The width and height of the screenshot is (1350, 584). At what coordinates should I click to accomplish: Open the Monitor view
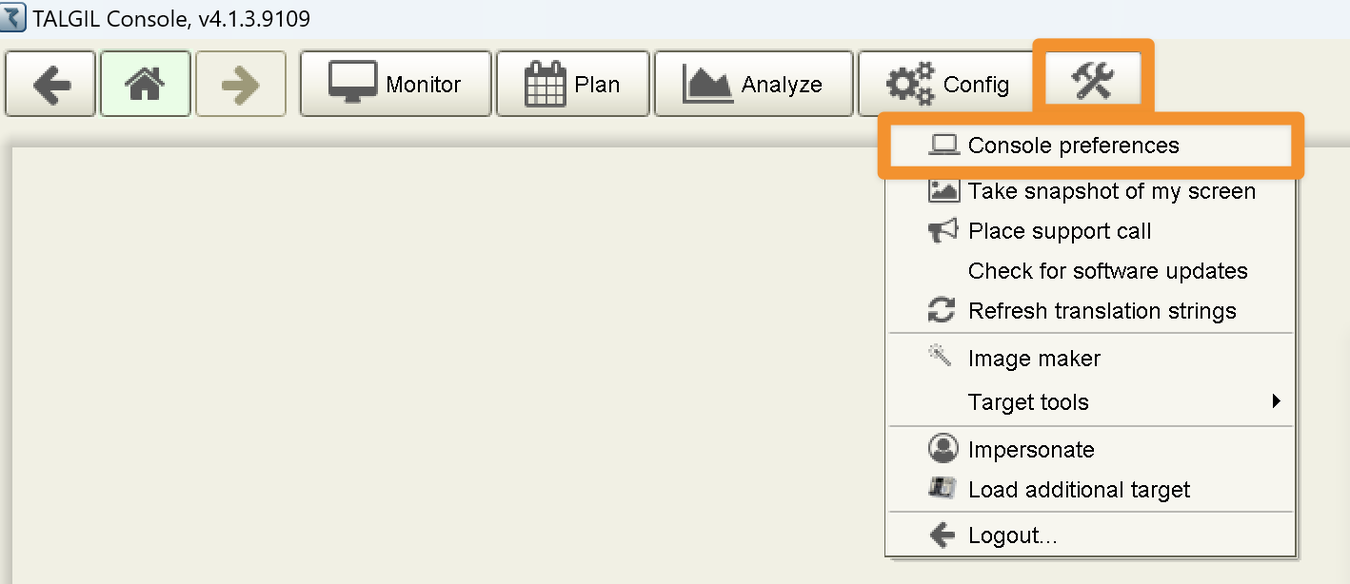point(396,84)
